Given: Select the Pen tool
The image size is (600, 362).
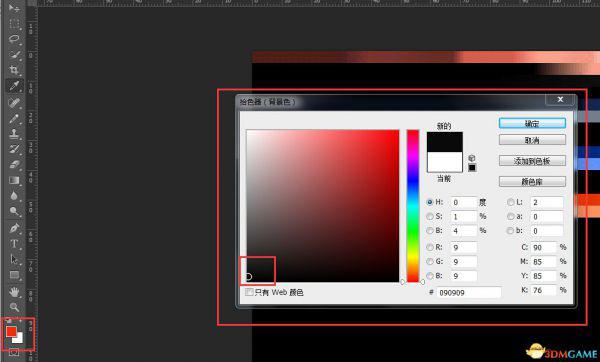Looking at the screenshot, I should [x=15, y=228].
